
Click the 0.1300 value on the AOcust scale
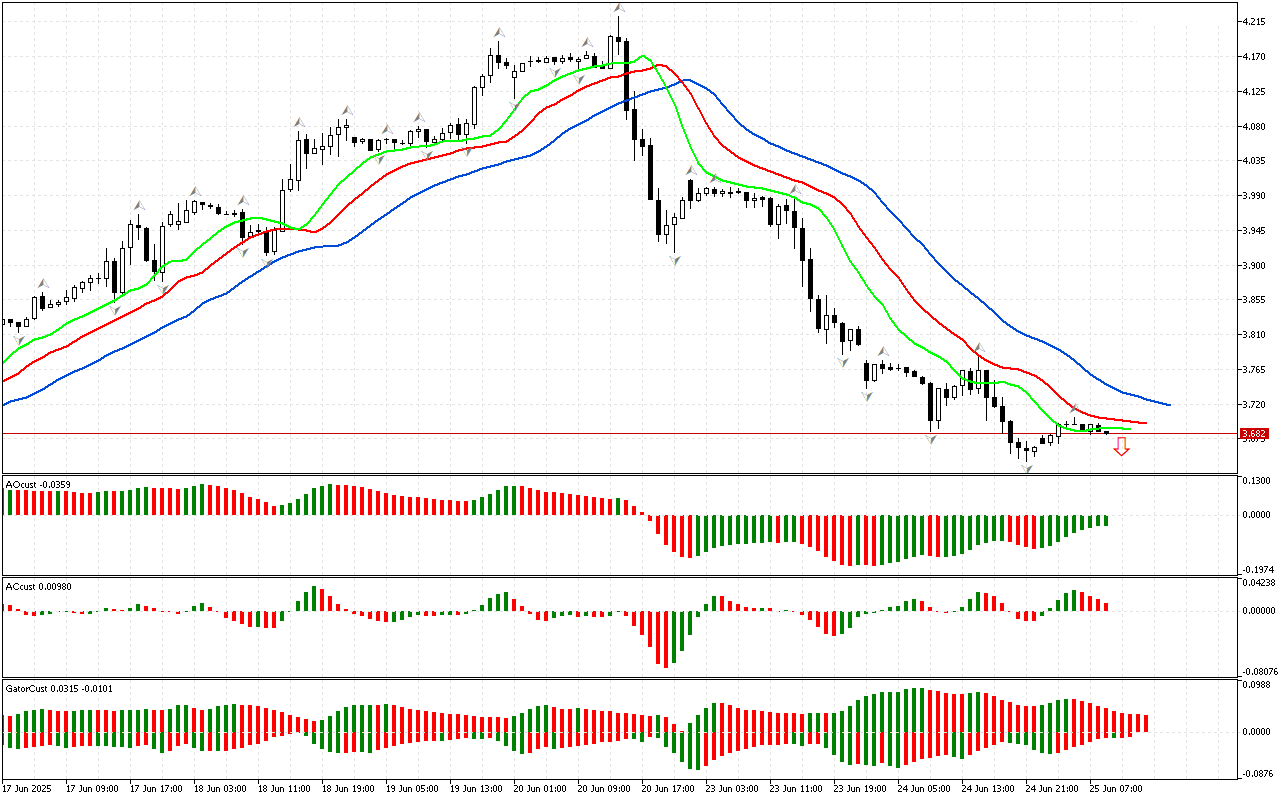(x=1254, y=482)
